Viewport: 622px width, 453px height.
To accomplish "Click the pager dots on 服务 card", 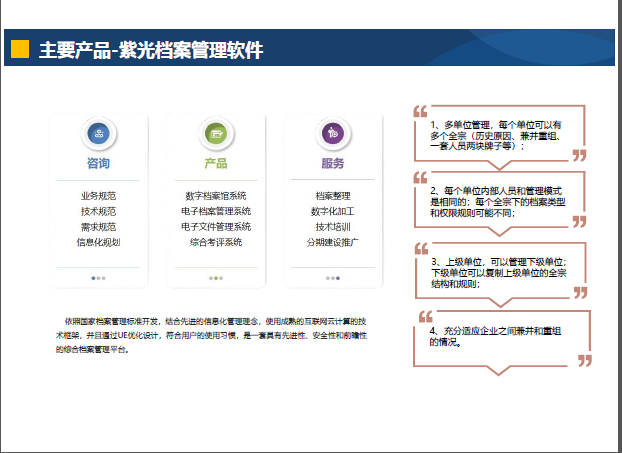I will (x=333, y=278).
